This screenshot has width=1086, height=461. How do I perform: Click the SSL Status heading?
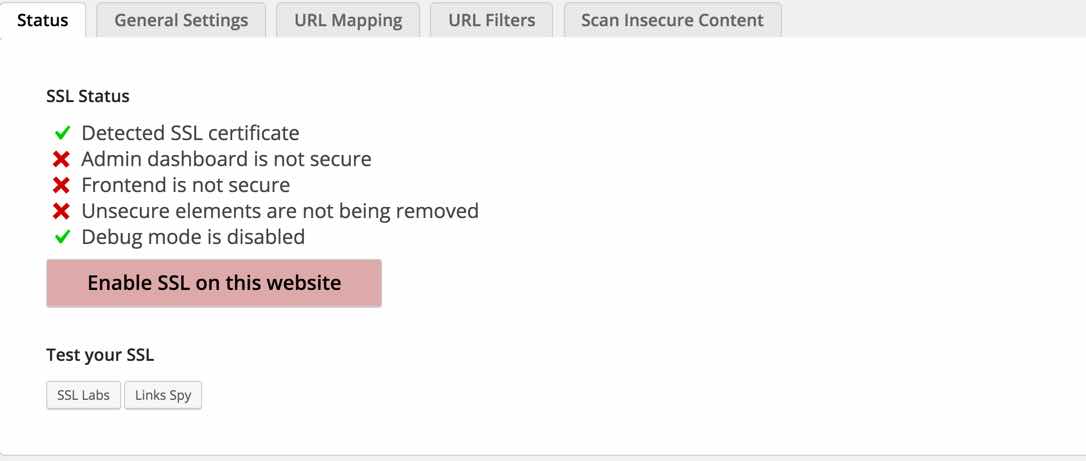pyautogui.click(x=88, y=97)
